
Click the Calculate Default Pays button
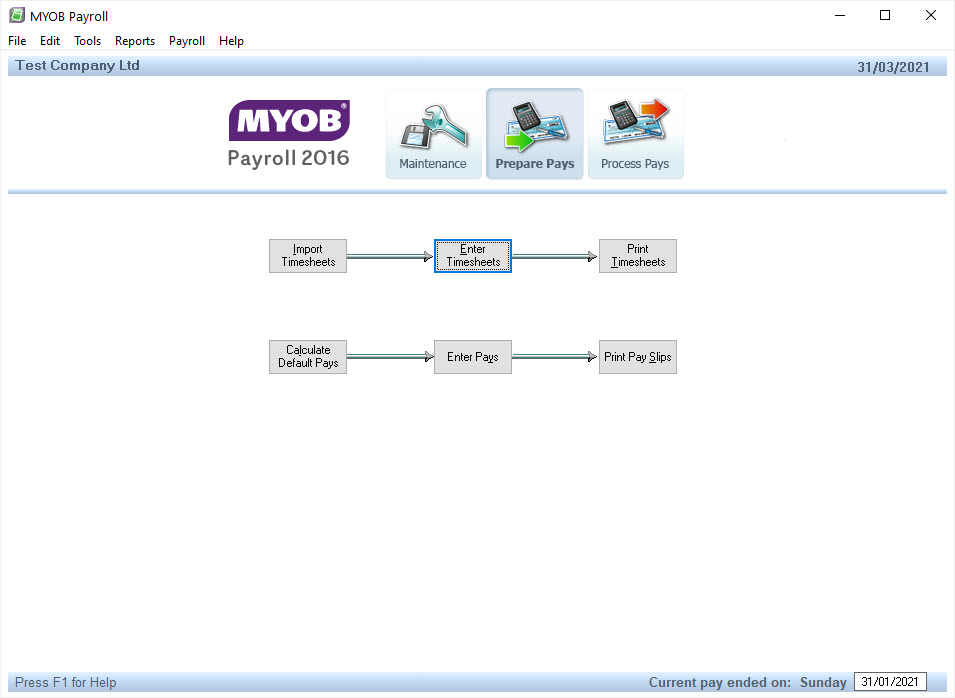[x=308, y=357]
